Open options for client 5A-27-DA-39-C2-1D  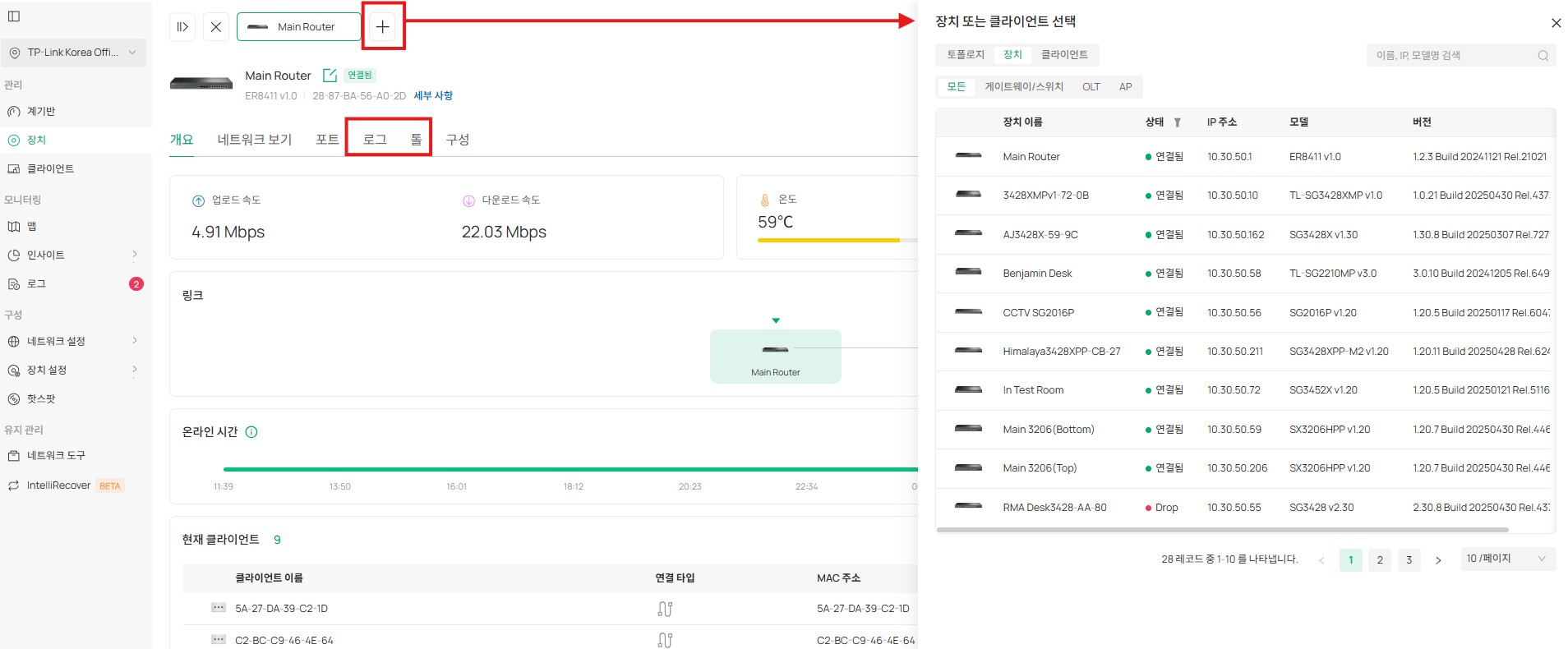coord(219,608)
